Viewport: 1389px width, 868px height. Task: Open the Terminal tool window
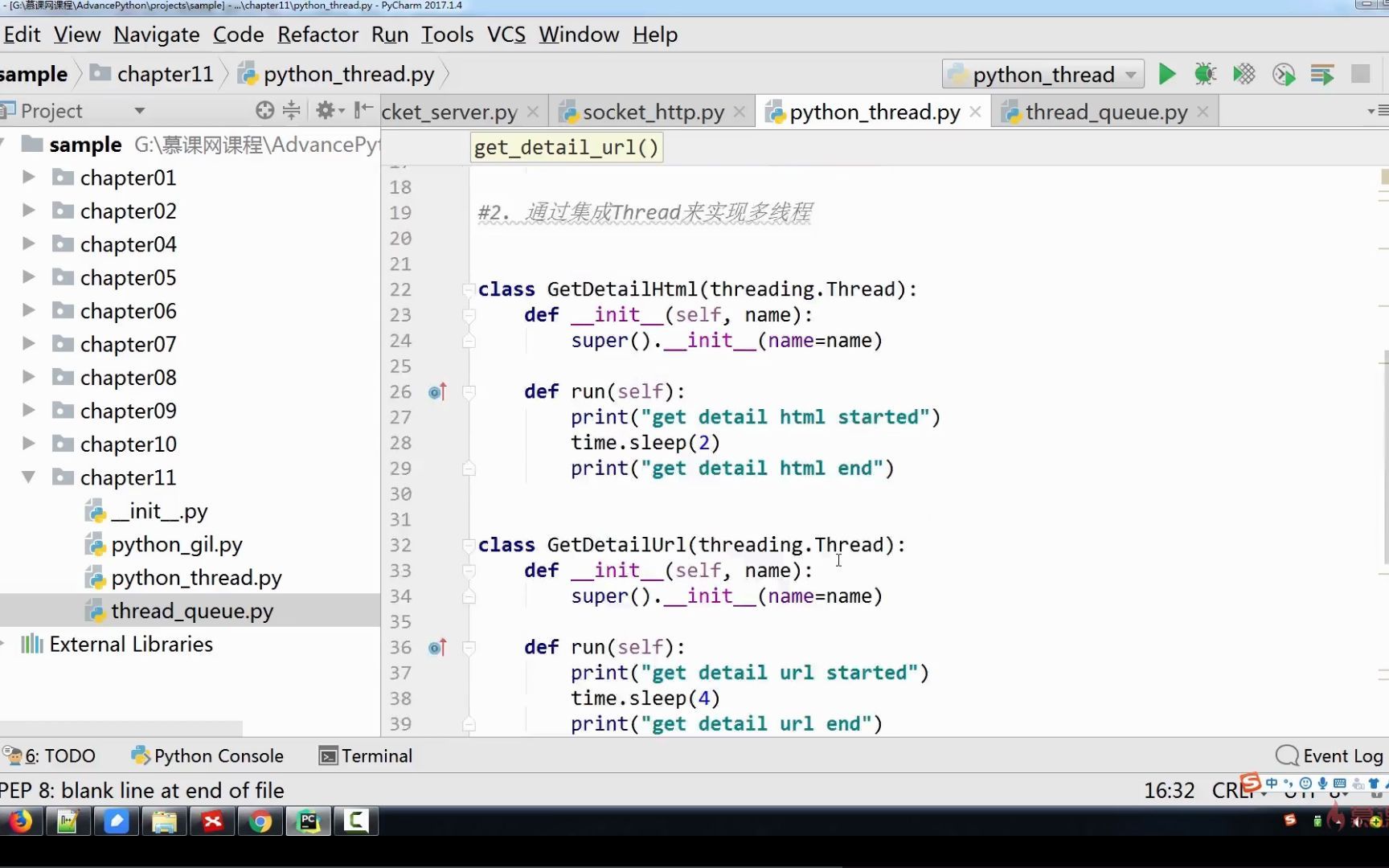(x=366, y=756)
